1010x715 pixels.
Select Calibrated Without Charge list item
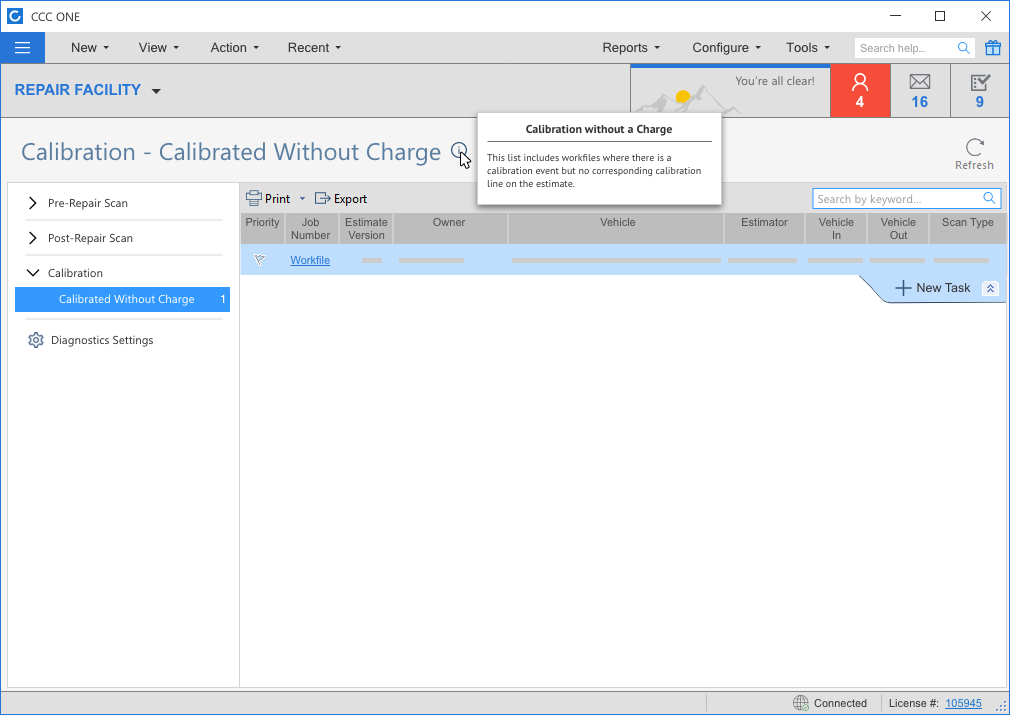(x=122, y=300)
